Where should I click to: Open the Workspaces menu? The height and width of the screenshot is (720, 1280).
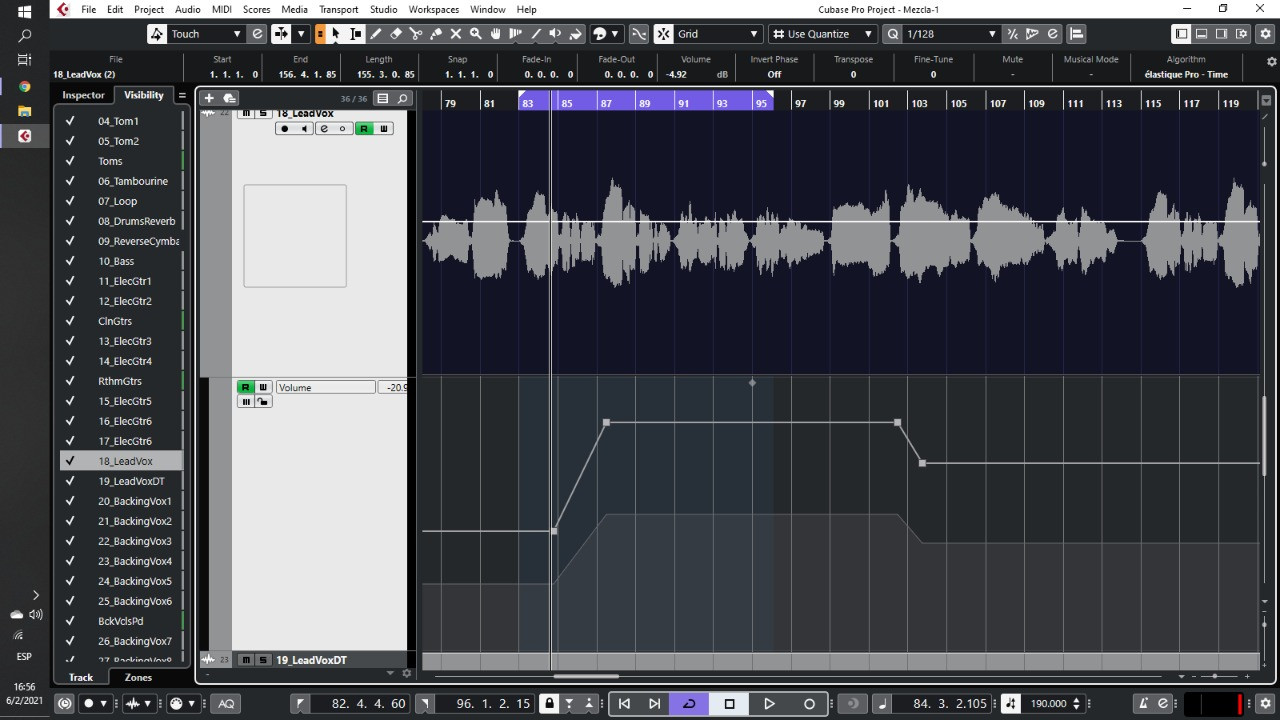(x=433, y=9)
